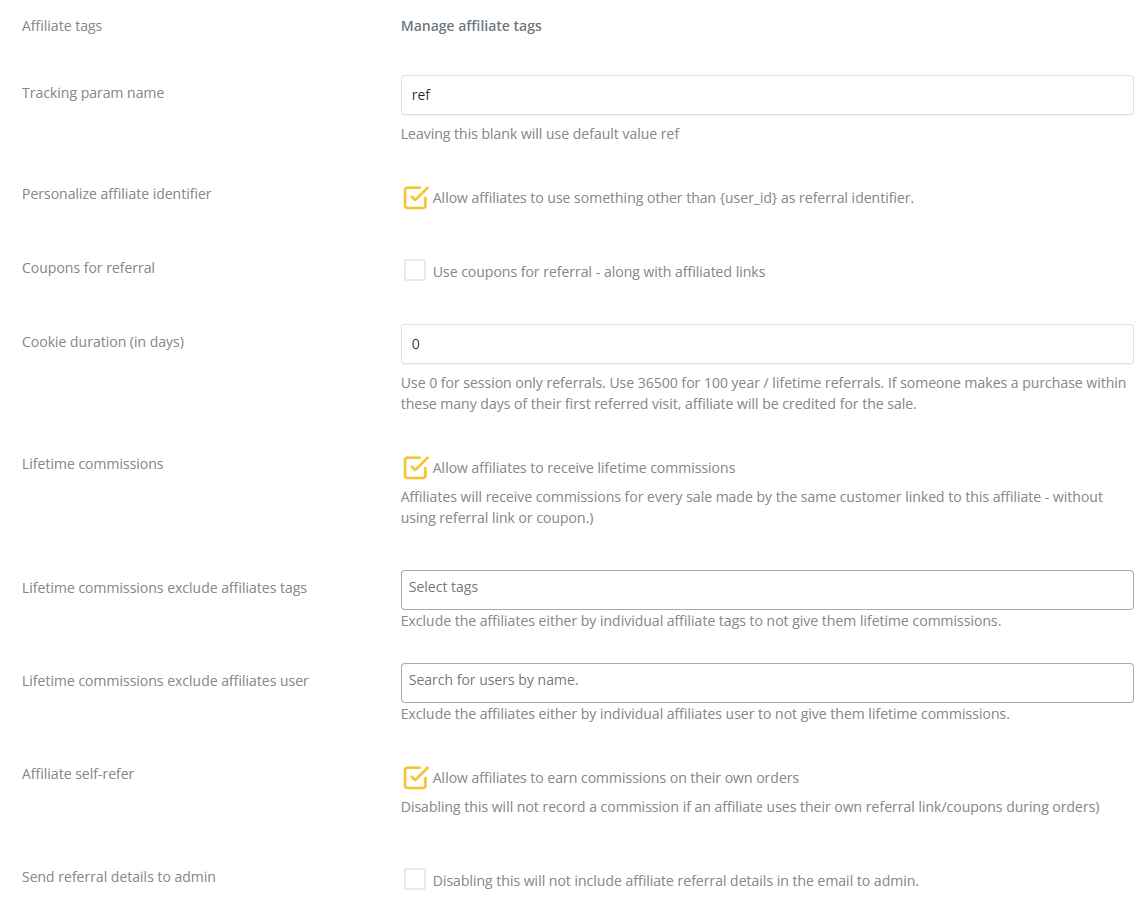Enable the Use coupons for referral checkbox

pyautogui.click(x=415, y=271)
